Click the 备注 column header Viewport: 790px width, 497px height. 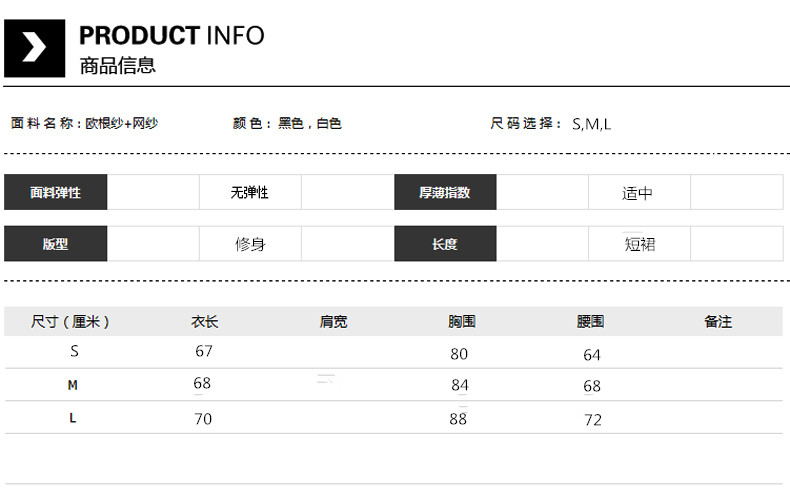(x=718, y=322)
